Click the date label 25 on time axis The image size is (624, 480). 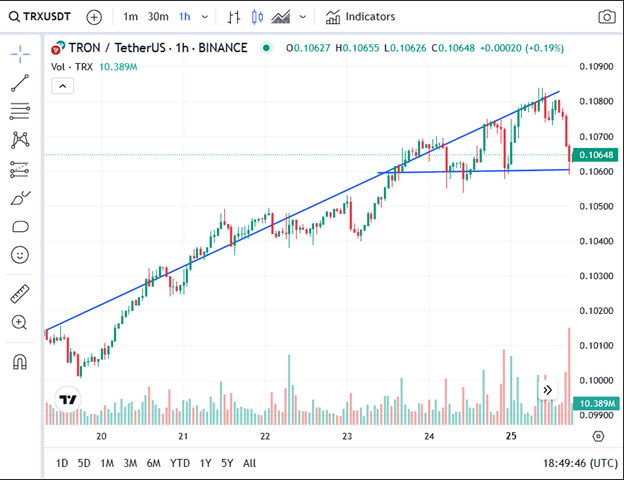tap(511, 436)
